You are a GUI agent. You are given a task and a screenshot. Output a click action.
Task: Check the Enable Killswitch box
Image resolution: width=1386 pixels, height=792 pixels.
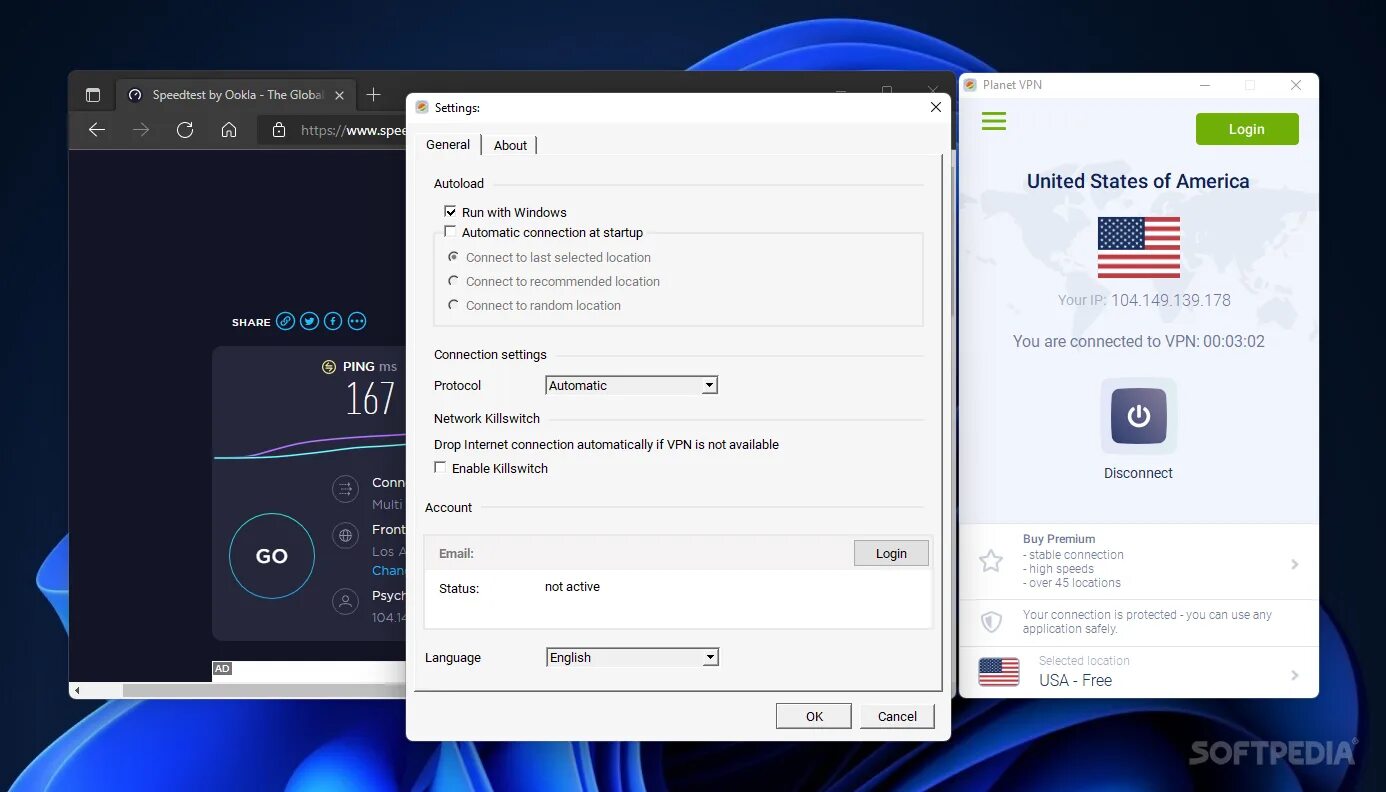point(440,468)
